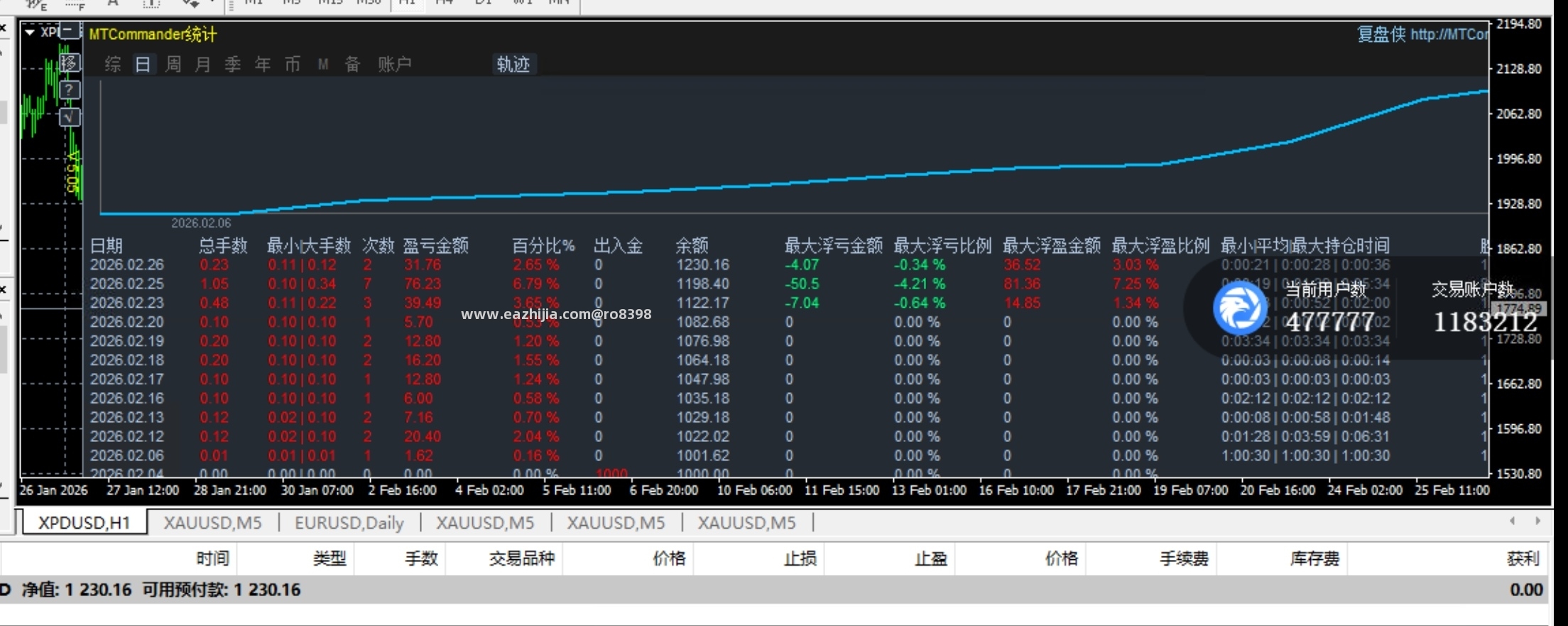Select the 月 monthly statistics tab

(202, 65)
